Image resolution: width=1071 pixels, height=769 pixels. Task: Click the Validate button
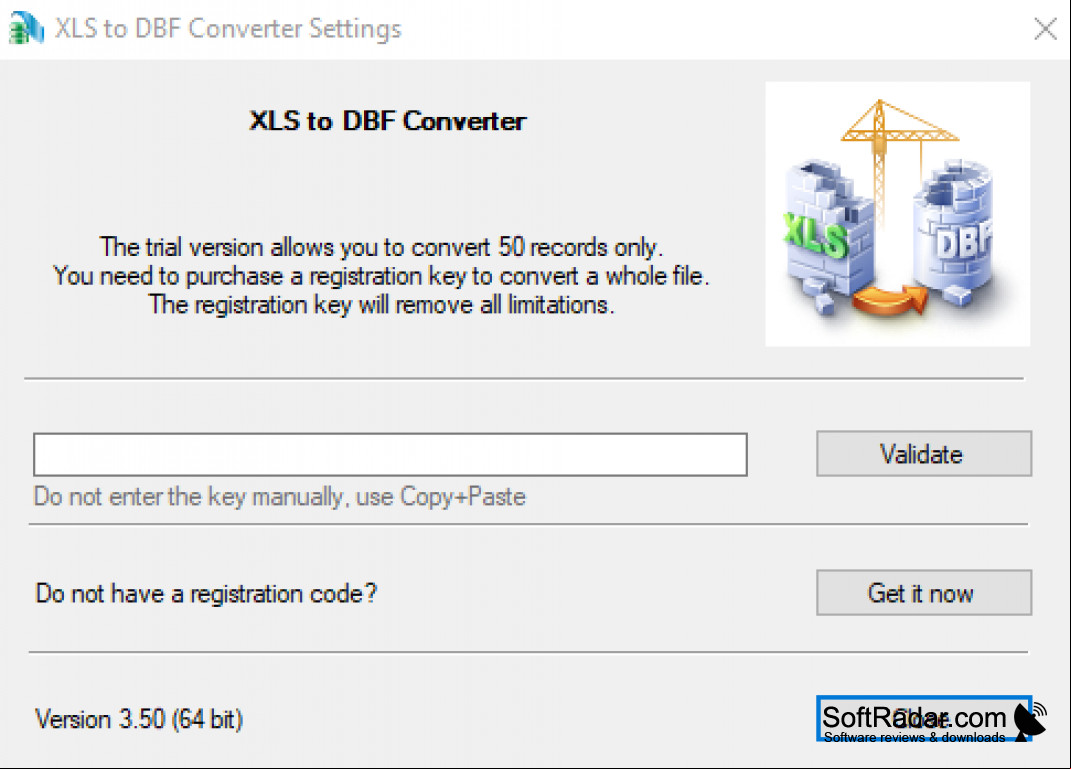[x=923, y=453]
